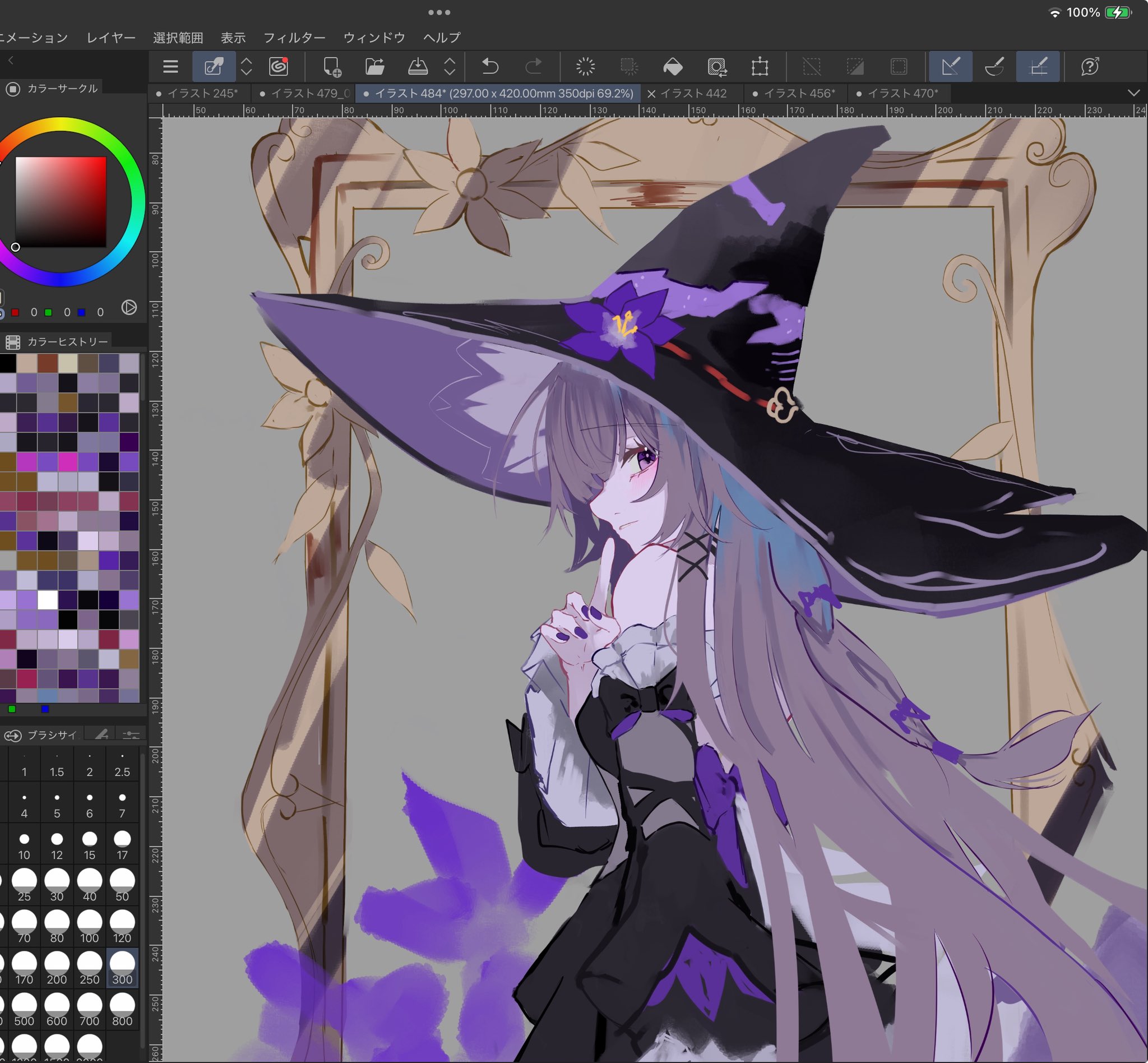Activate the free transform command
This screenshot has width=1148, height=1063.
[x=760, y=67]
